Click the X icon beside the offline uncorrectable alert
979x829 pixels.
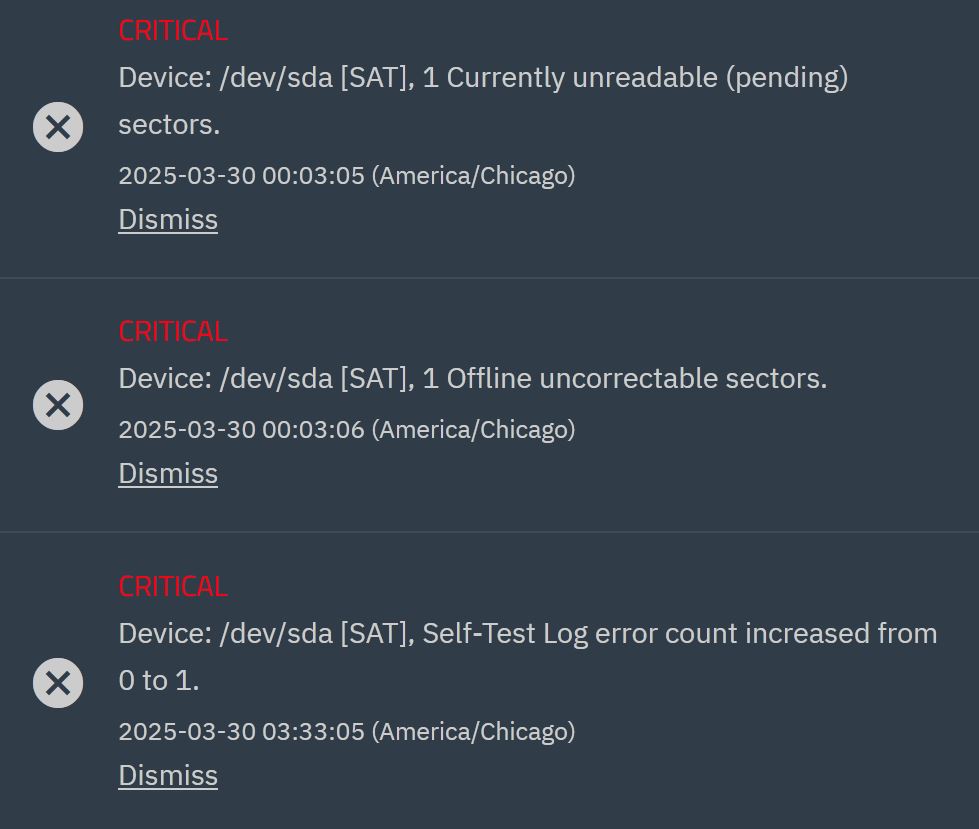(58, 405)
